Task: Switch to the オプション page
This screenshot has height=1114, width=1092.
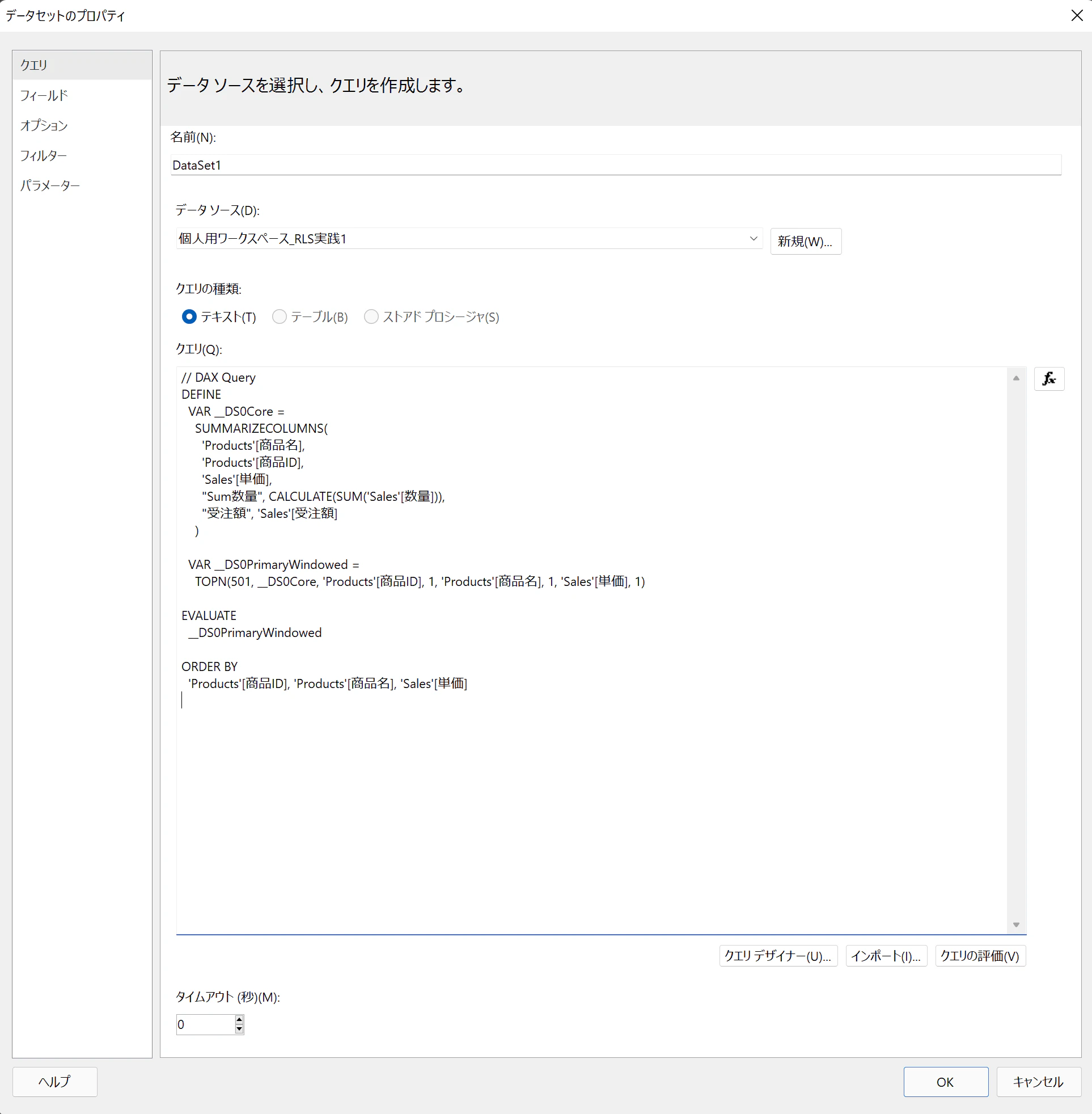Action: point(44,125)
